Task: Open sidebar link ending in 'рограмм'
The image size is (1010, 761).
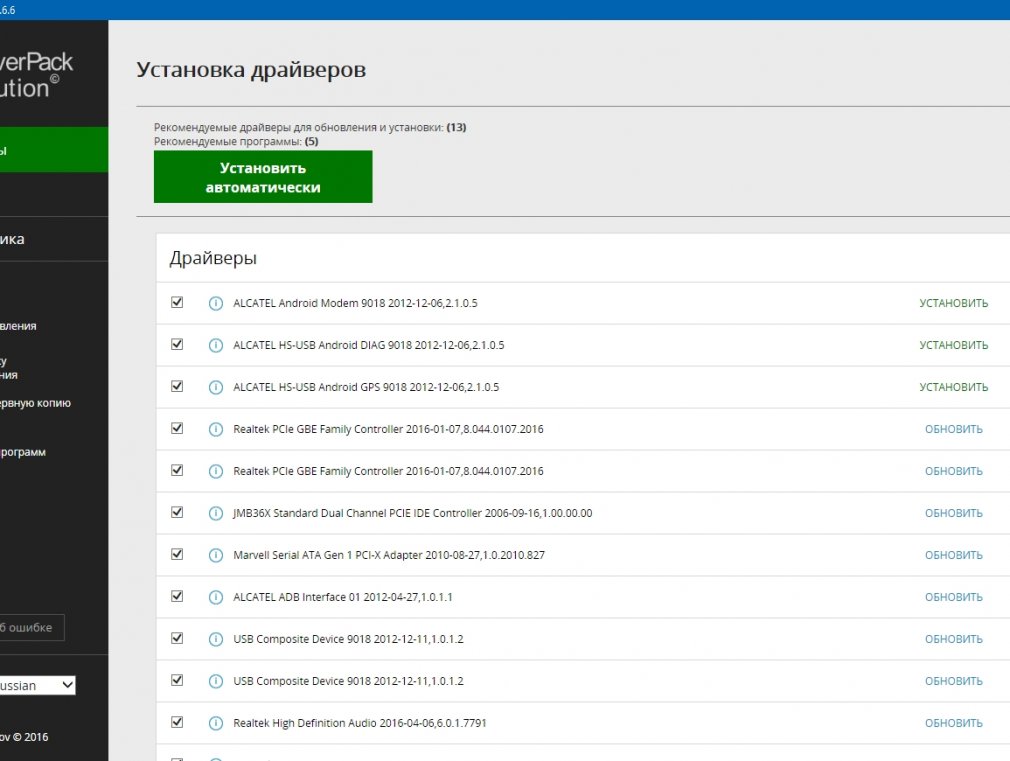Action: 23,452
